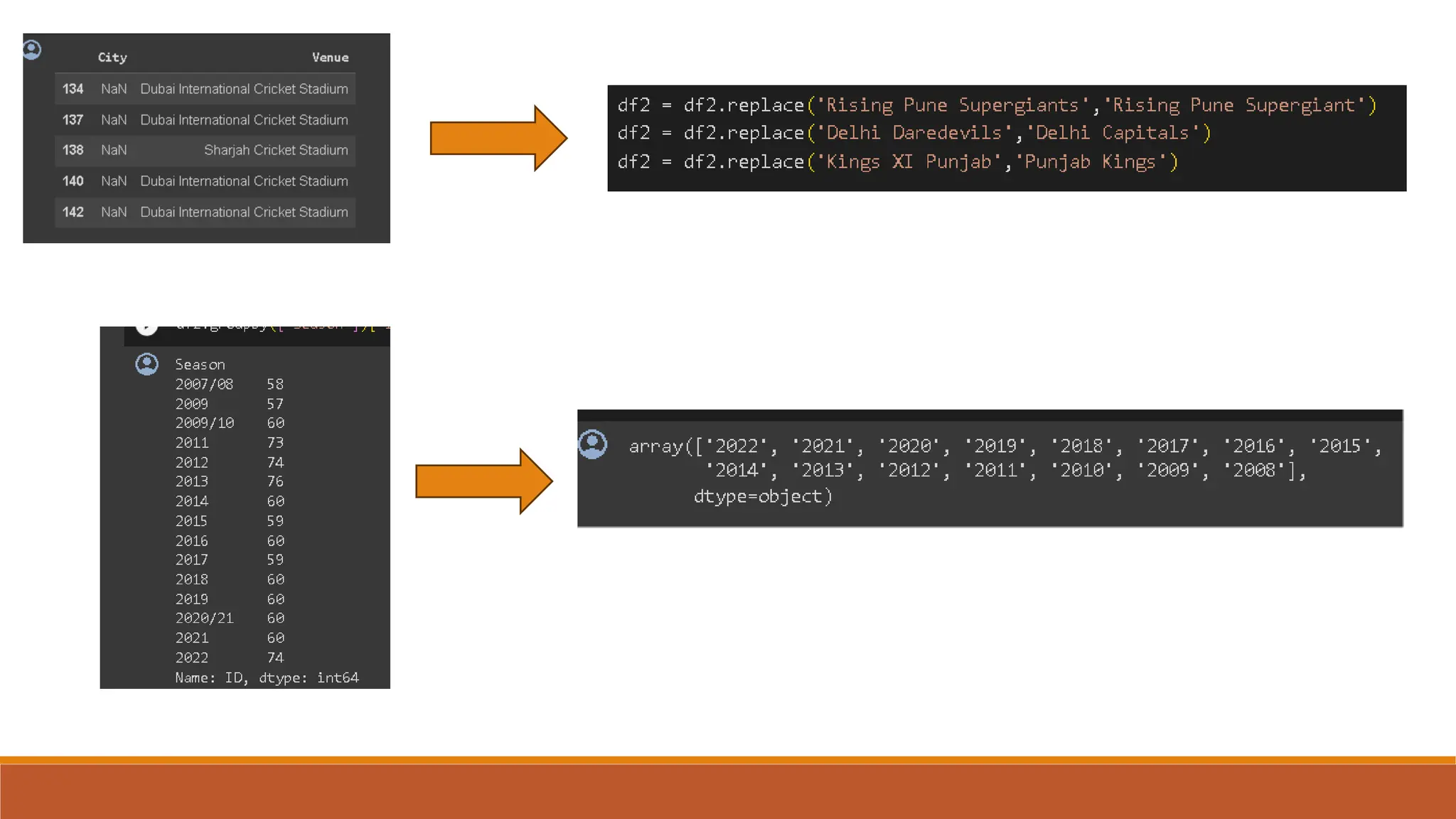The height and width of the screenshot is (819, 1456).
Task: Click the output icon next to the Season heading
Action: pos(147,364)
